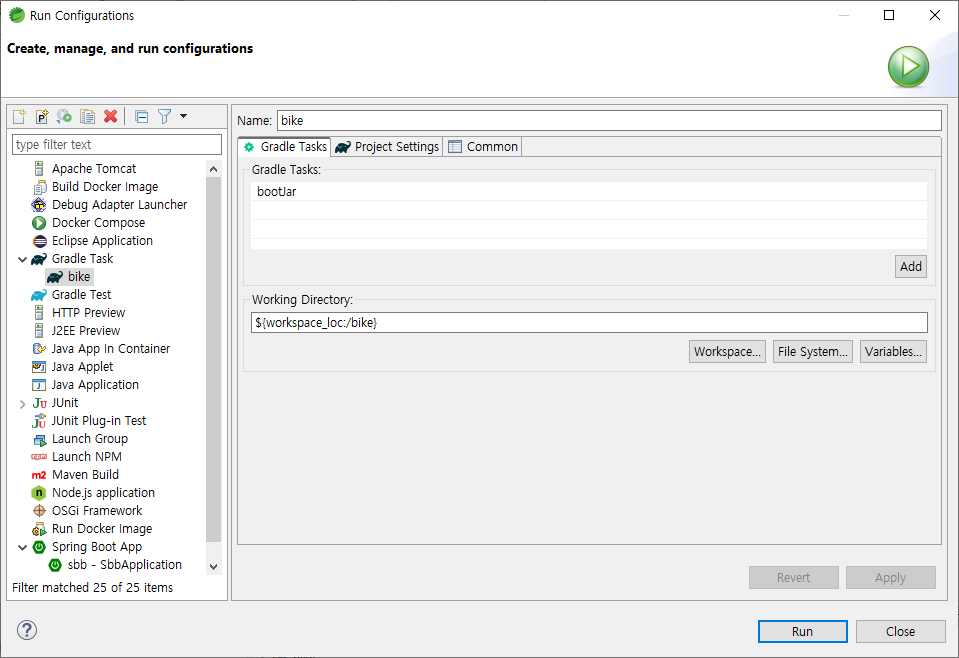Click the Gradle Test icon
The image size is (959, 658).
click(39, 295)
